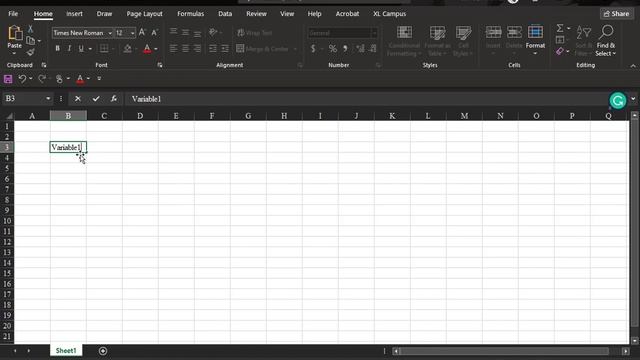Click the Format Painter brush icon
640x360 pixels.
(30, 52)
